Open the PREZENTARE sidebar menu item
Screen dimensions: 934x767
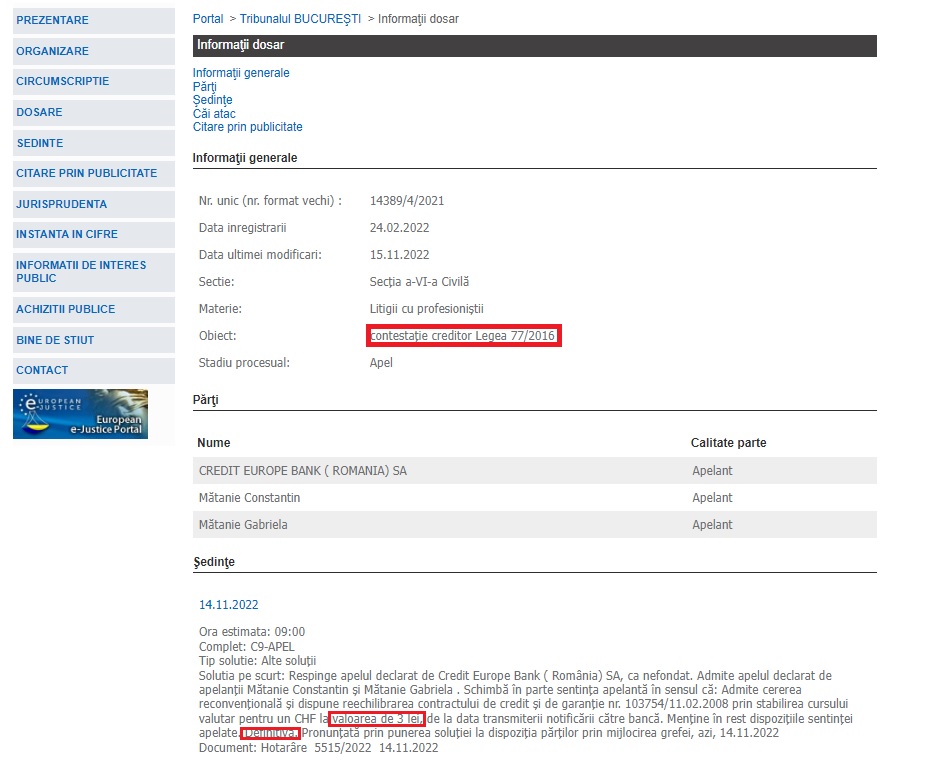tap(94, 20)
